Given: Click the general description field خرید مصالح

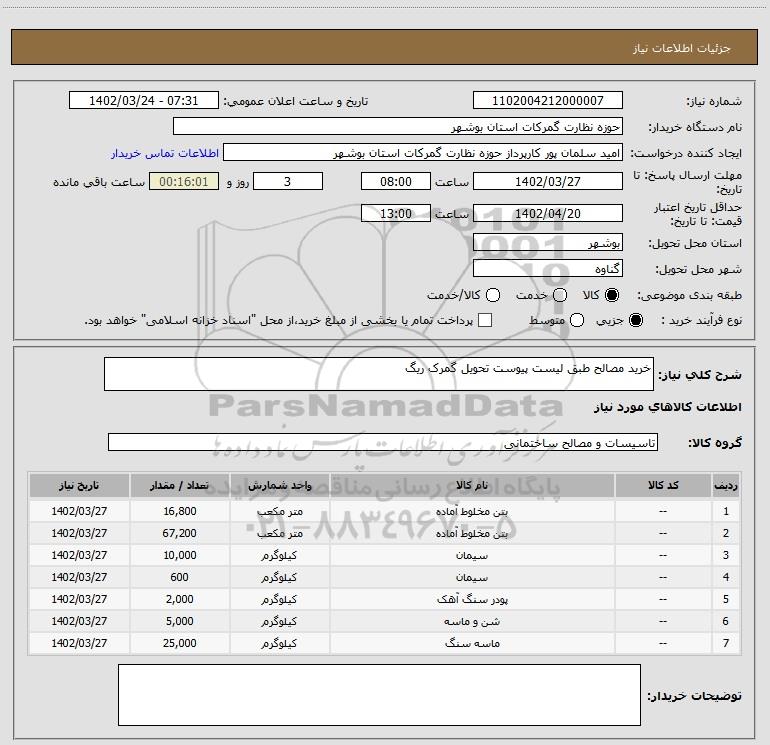Looking at the screenshot, I should click(379, 374).
